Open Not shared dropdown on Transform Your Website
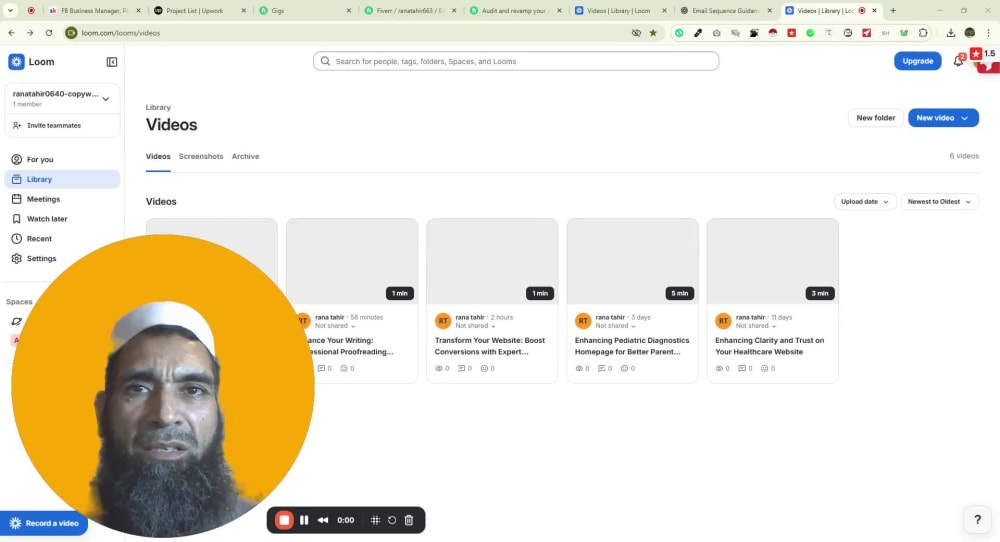1000x542 pixels. click(475, 326)
